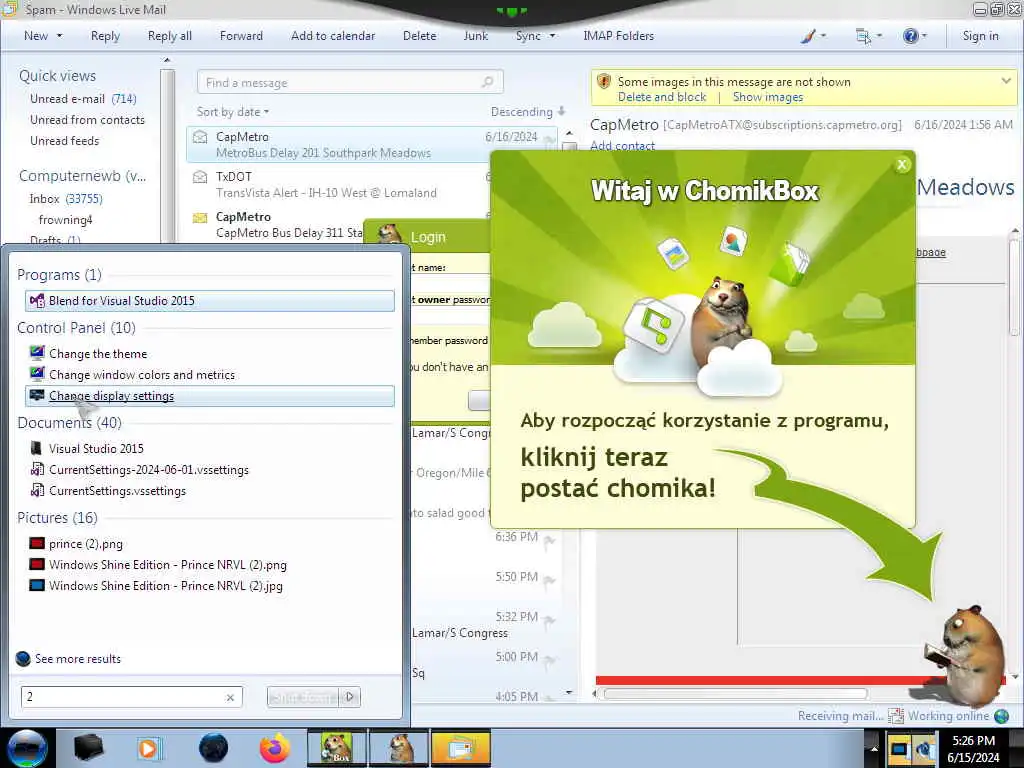Click the Add contact link
Viewport: 1024px width, 768px height.
[x=622, y=145]
